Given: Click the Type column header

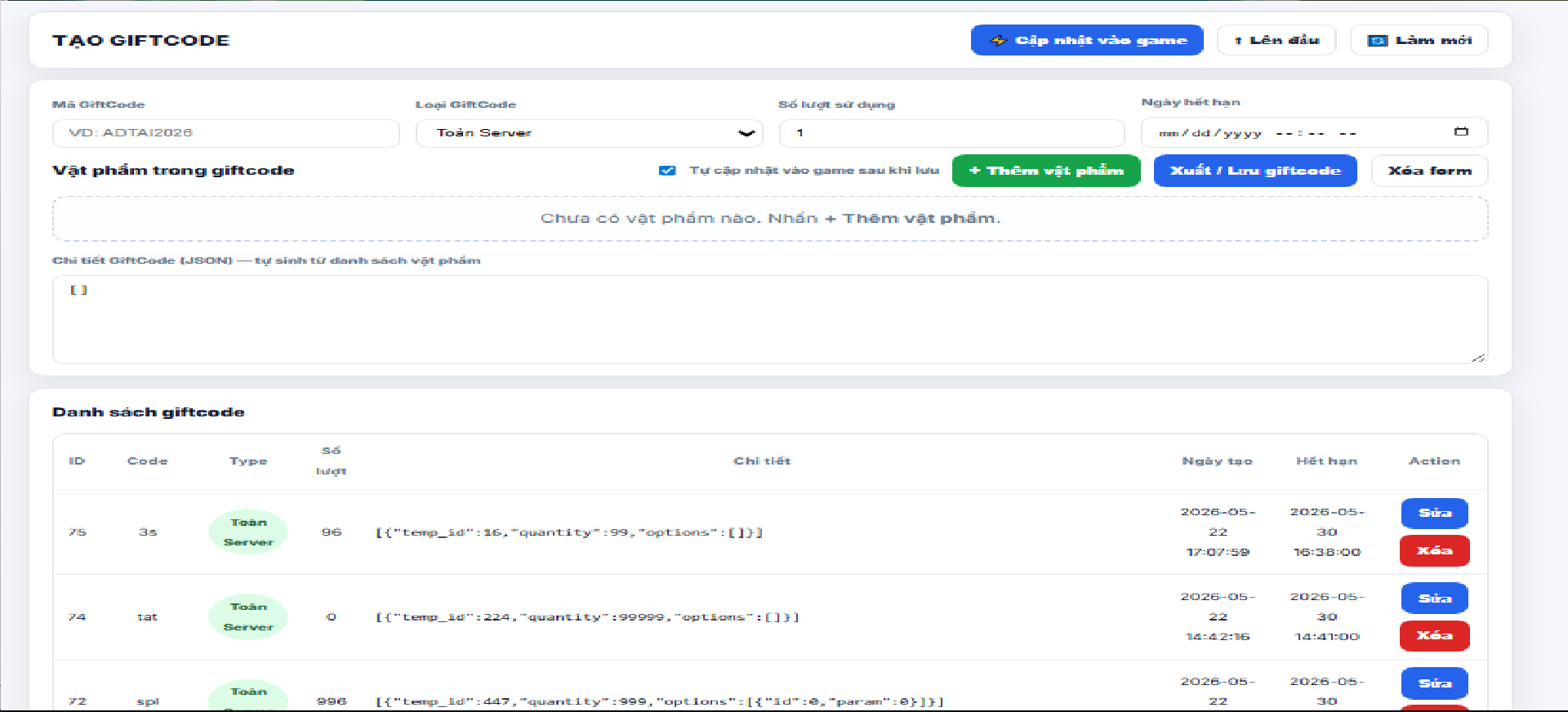Looking at the screenshot, I should [248, 461].
